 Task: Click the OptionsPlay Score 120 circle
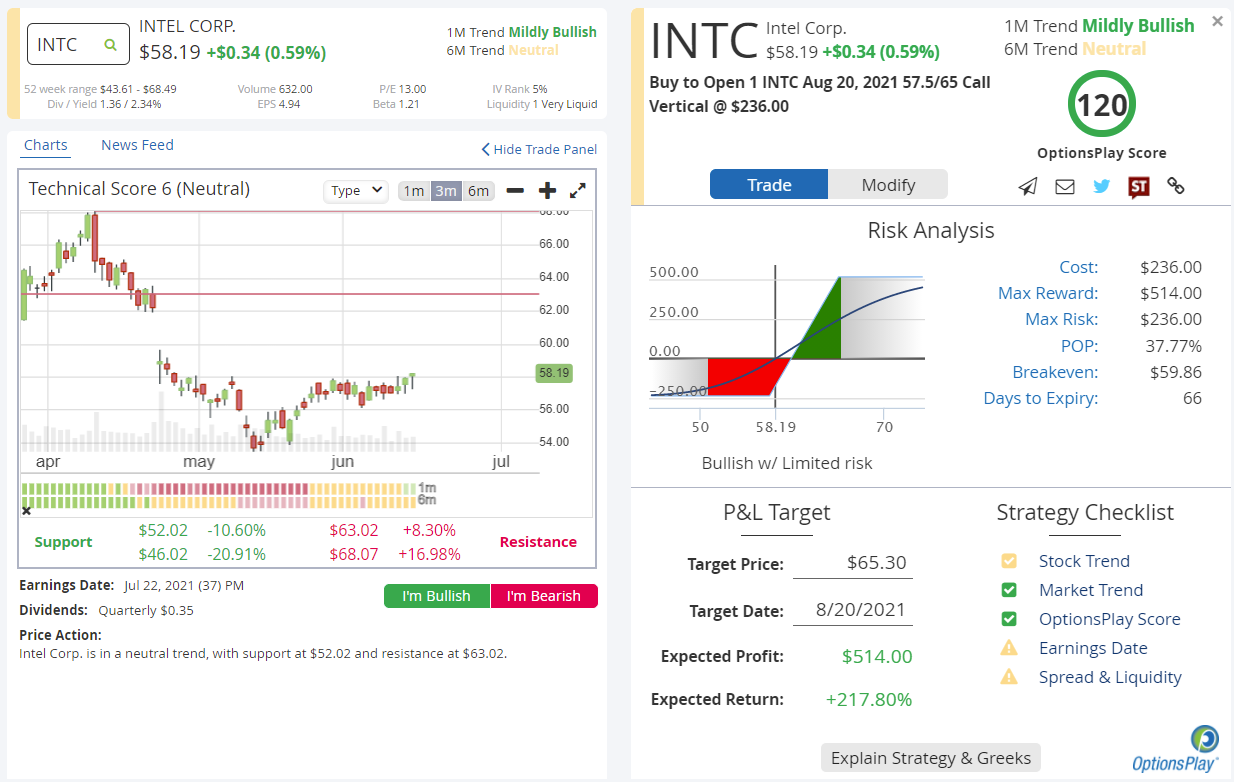coord(1102,105)
